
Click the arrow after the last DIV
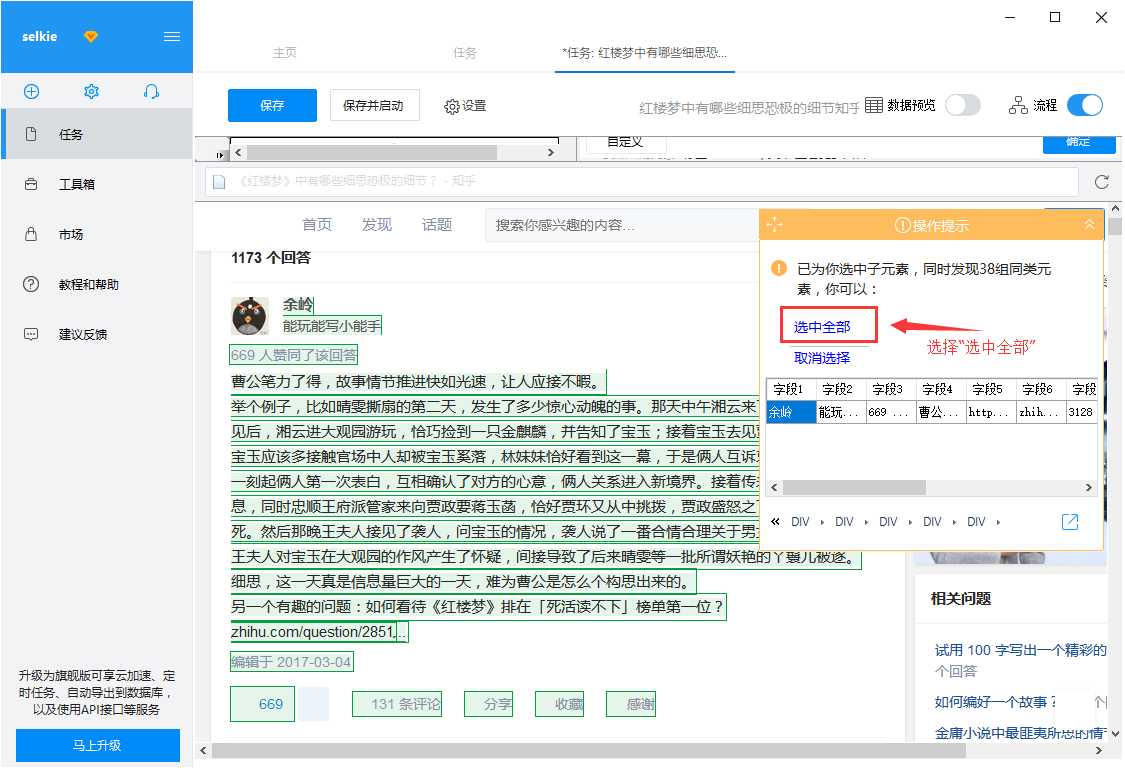(x=998, y=522)
